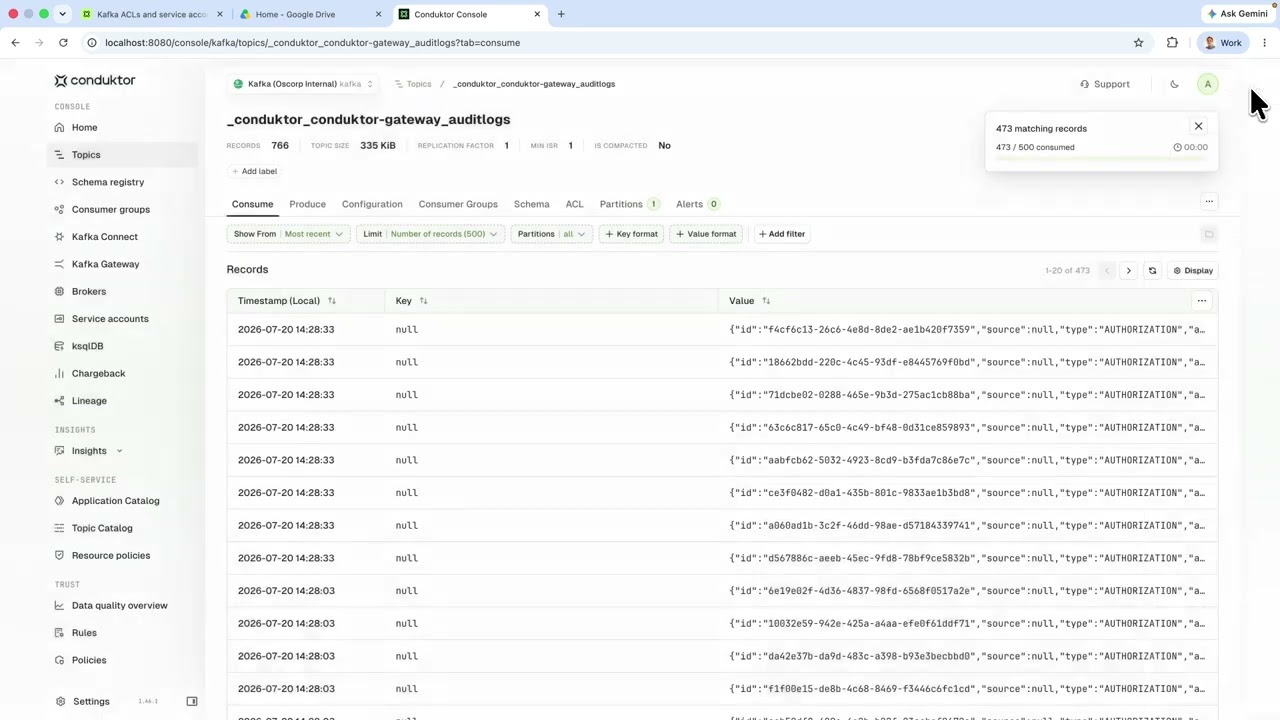
Task: Open the user avatar menu
Action: [x=1207, y=84]
